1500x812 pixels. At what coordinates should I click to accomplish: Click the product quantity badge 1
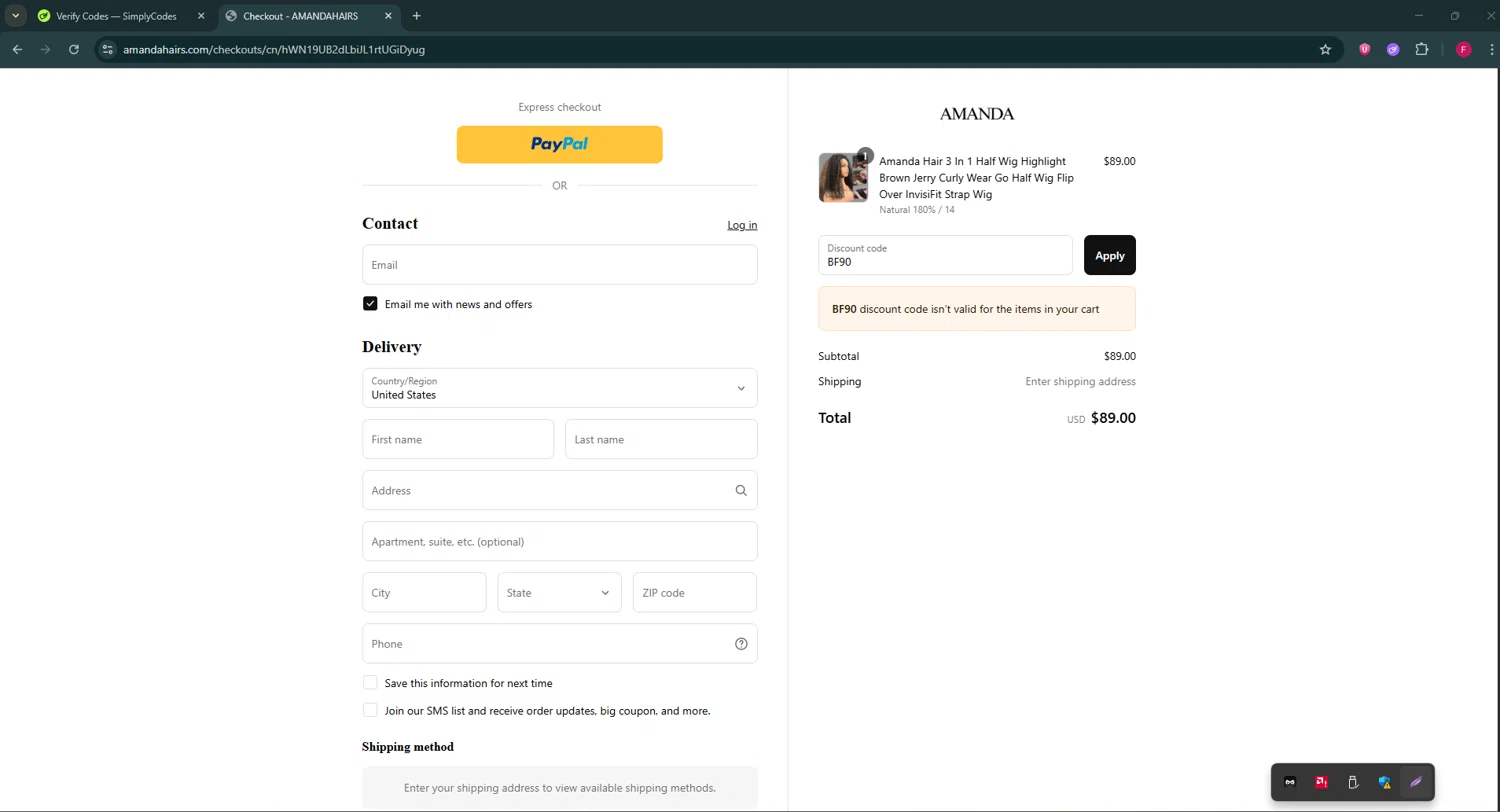pyautogui.click(x=865, y=155)
